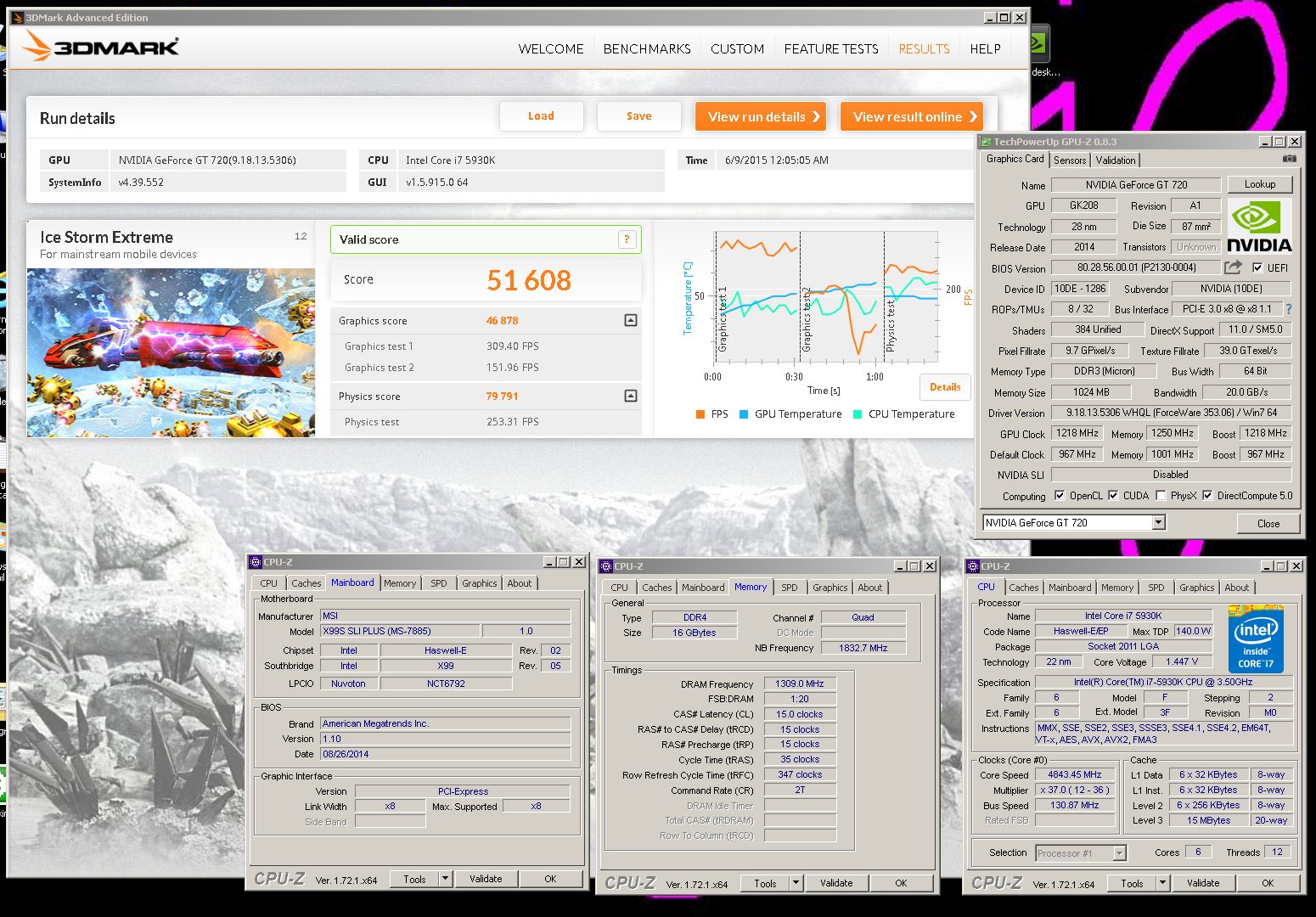
Task: Click View result online button
Action: pos(912,116)
